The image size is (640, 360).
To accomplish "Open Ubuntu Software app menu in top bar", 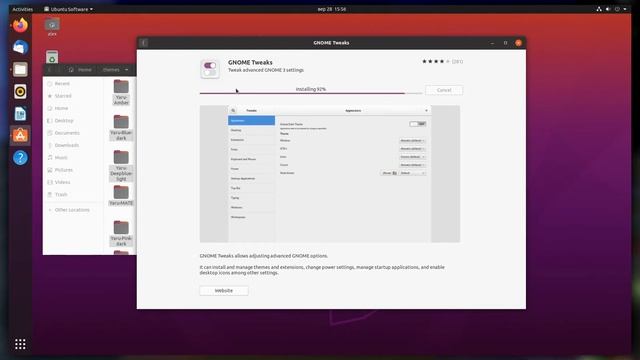I will pos(68,9).
